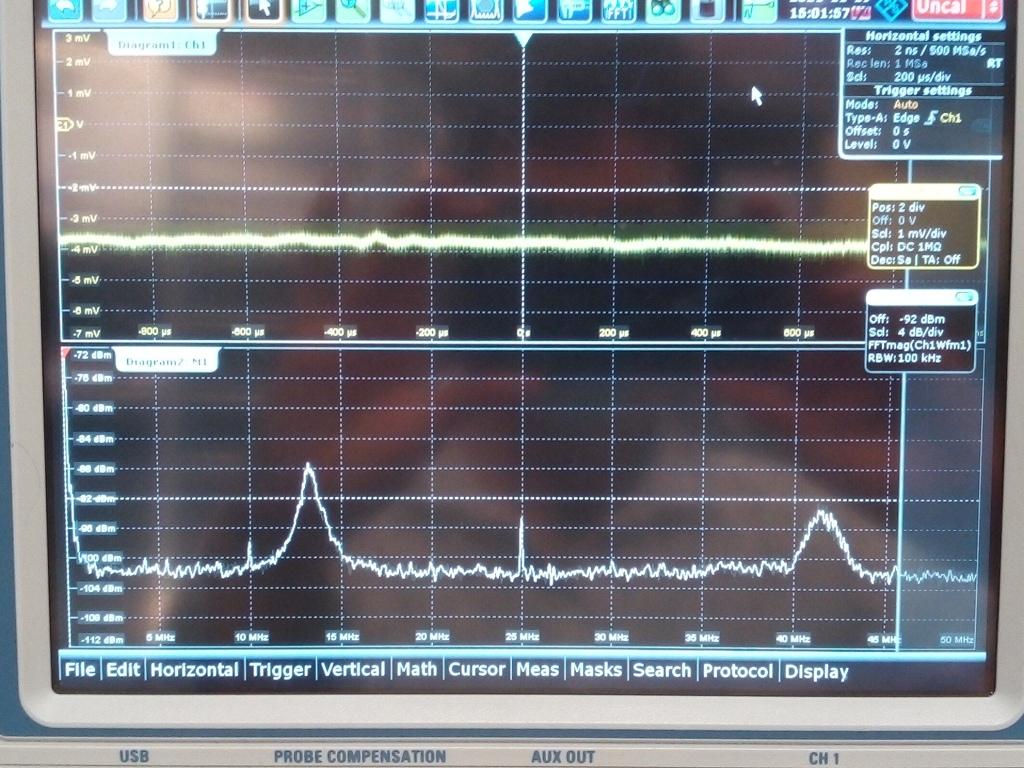Click the Undo arrow icon in toolbar
The width and height of the screenshot is (1024, 768).
(65, 9)
